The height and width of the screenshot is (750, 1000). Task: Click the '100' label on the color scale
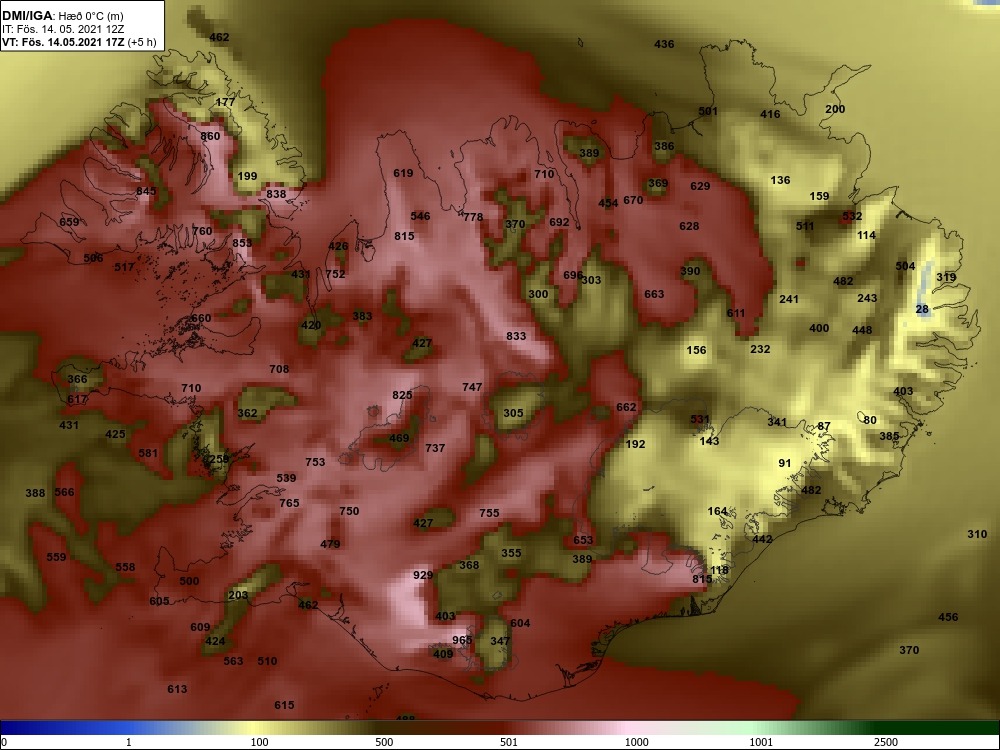tap(260, 742)
